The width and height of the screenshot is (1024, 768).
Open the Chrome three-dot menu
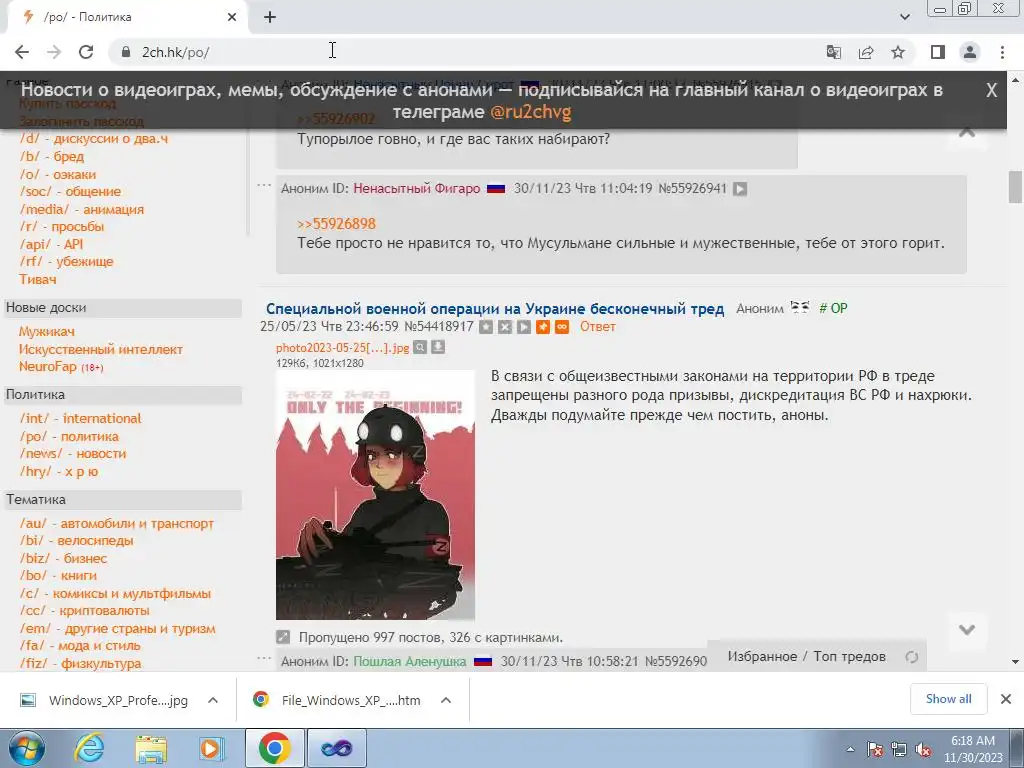[x=1002, y=52]
